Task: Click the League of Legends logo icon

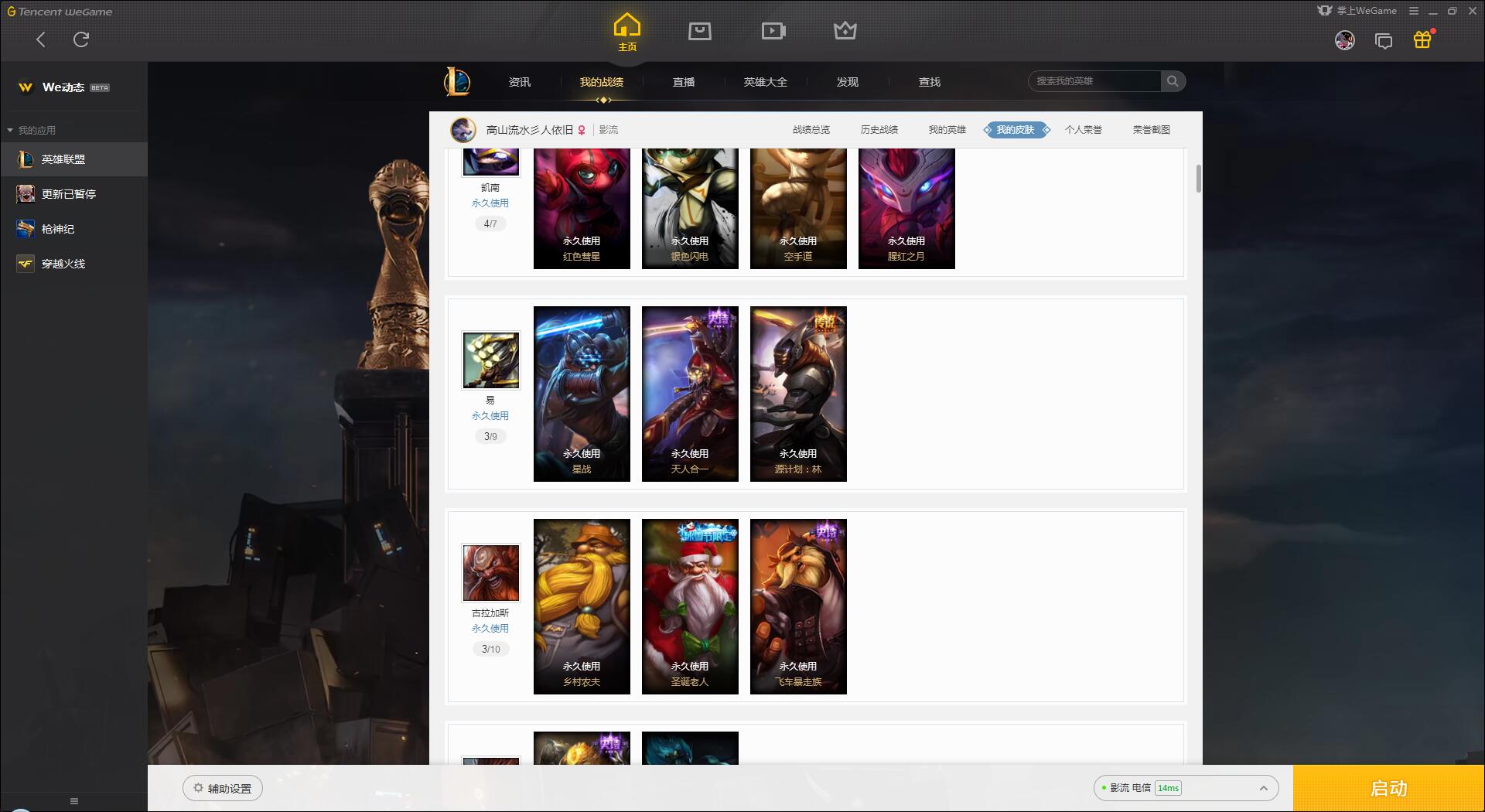Action: (x=457, y=81)
